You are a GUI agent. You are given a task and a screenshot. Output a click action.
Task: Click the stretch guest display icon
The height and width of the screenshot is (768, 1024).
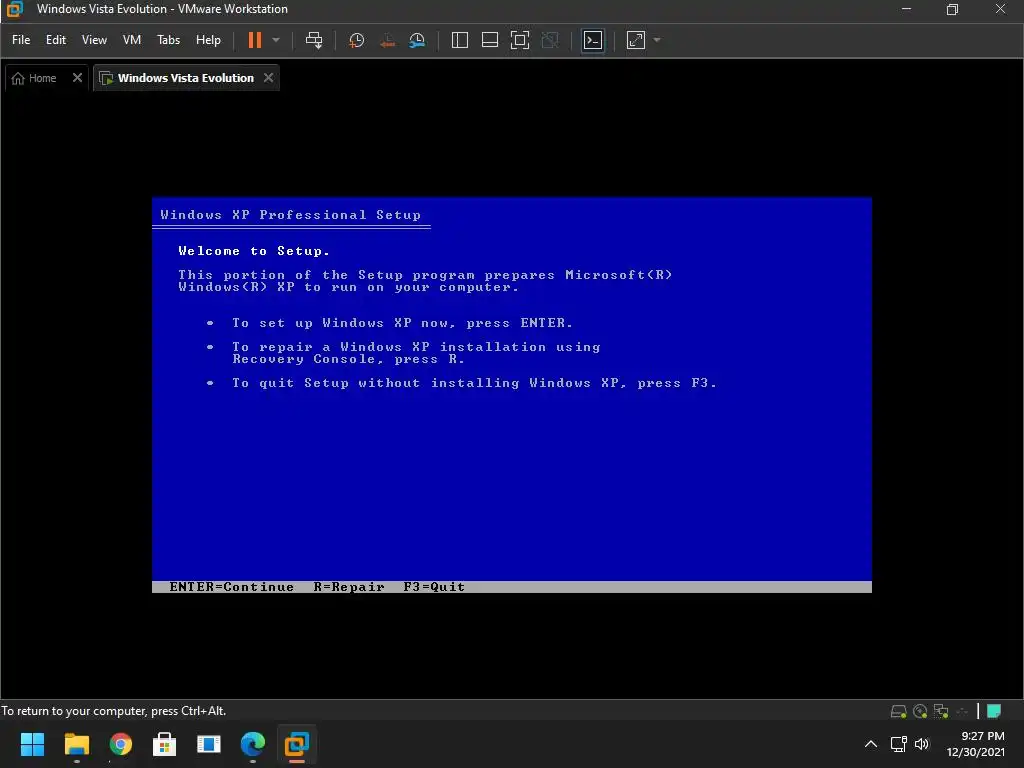click(635, 40)
